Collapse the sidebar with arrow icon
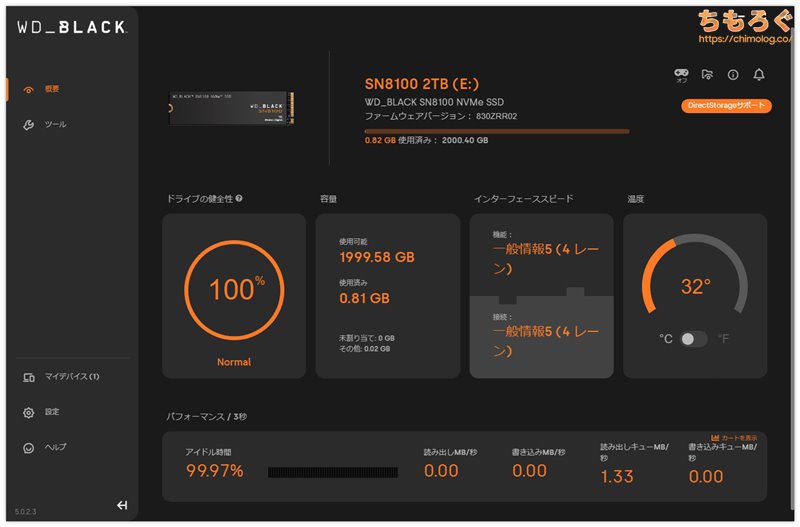The image size is (800, 527). (x=122, y=505)
